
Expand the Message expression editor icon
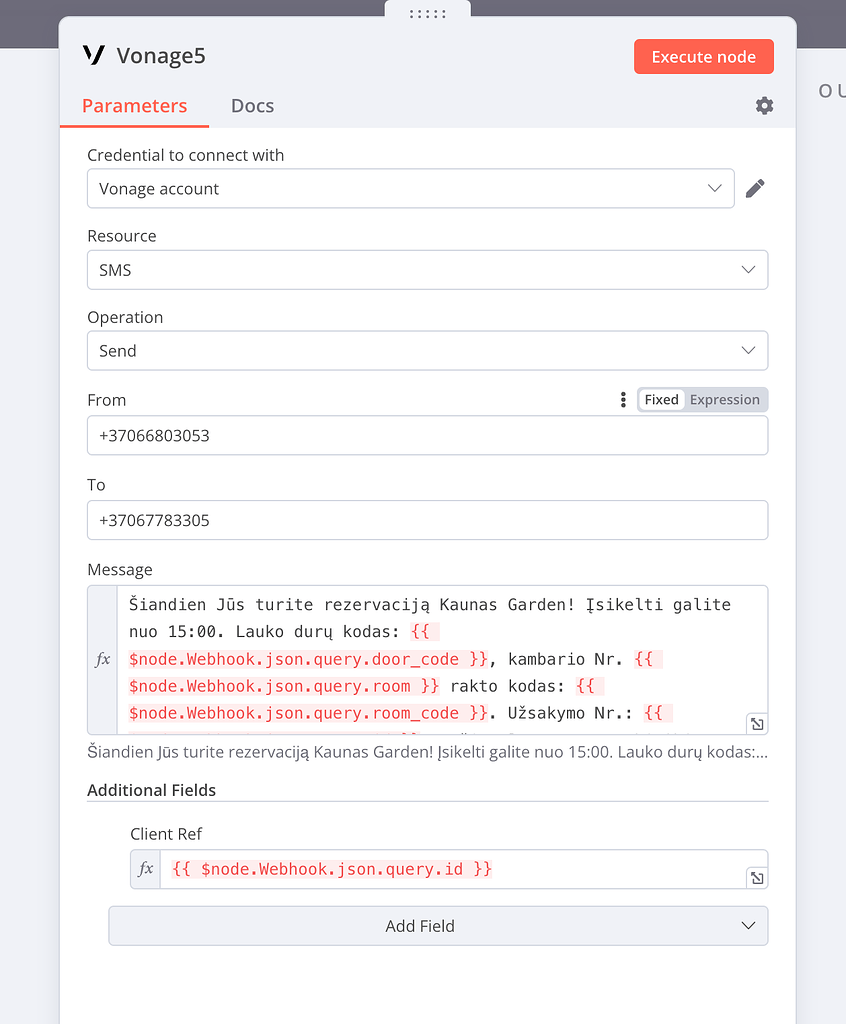pyautogui.click(x=756, y=723)
